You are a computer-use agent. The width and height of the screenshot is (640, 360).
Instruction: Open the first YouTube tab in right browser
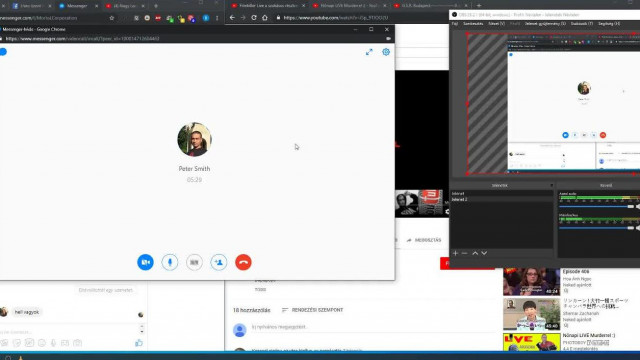[267, 6]
